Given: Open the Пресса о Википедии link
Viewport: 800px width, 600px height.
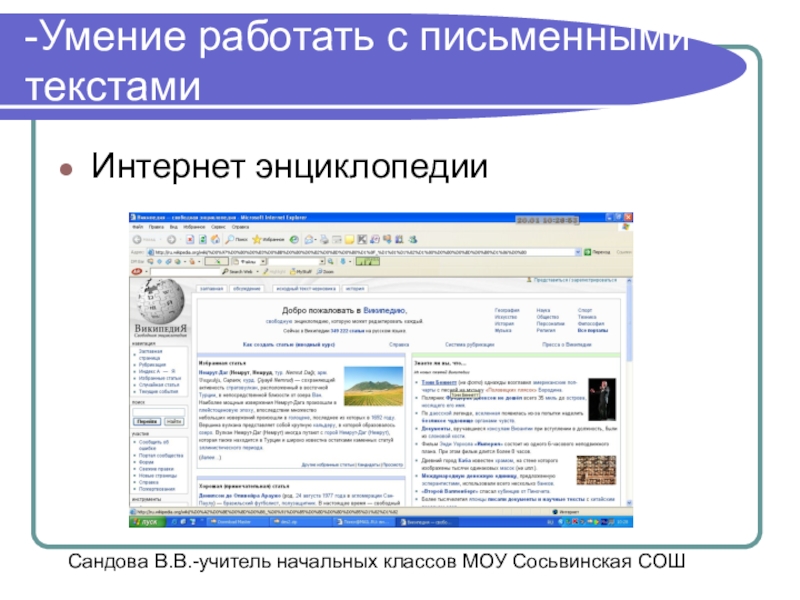Looking at the screenshot, I should tap(567, 345).
